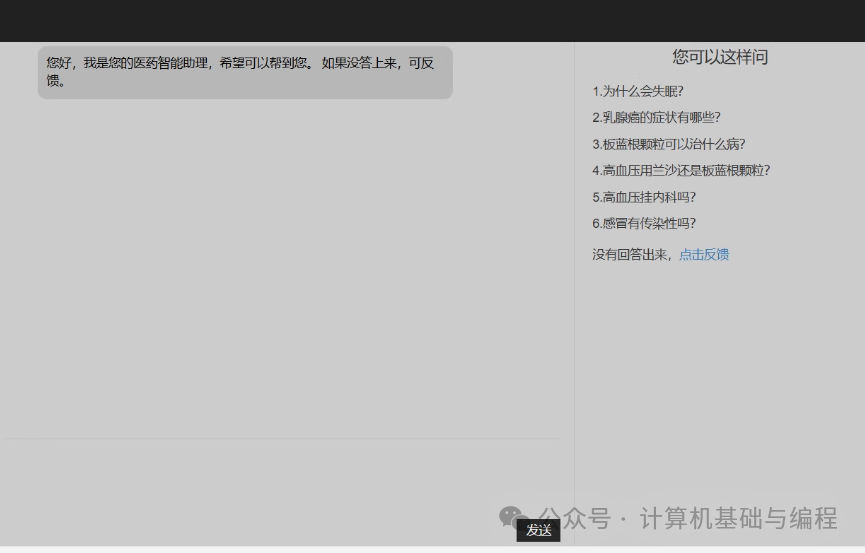
Task: Focus the message input area above 发送
Action: [281, 477]
